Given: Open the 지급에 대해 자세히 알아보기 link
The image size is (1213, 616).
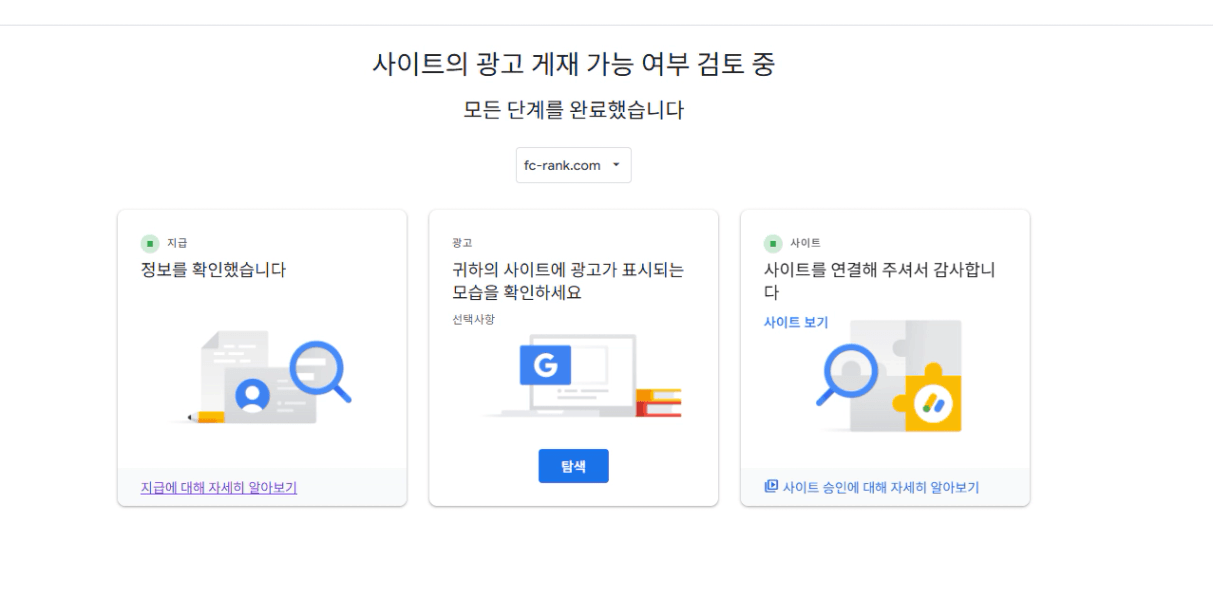Looking at the screenshot, I should point(219,488).
